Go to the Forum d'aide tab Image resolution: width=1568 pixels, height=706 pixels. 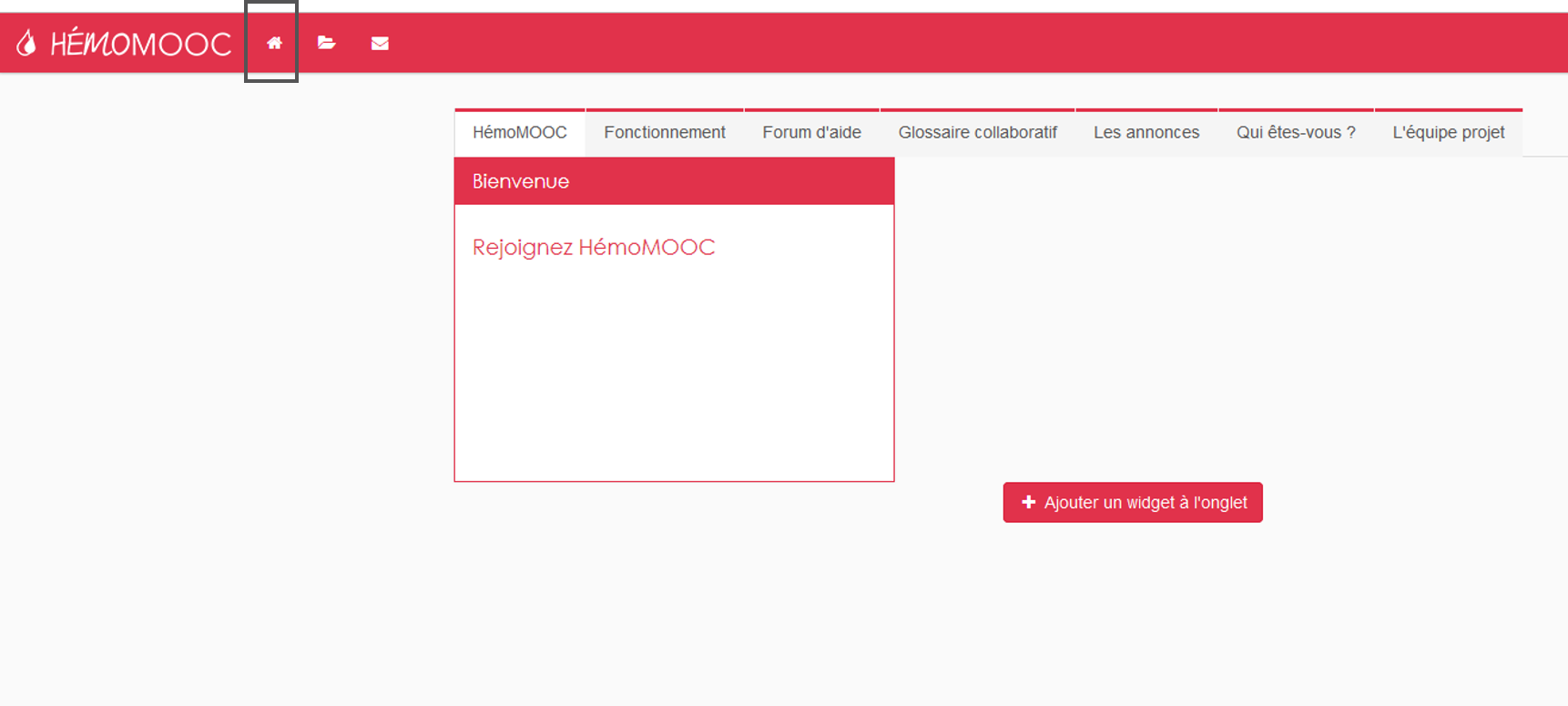tap(812, 132)
